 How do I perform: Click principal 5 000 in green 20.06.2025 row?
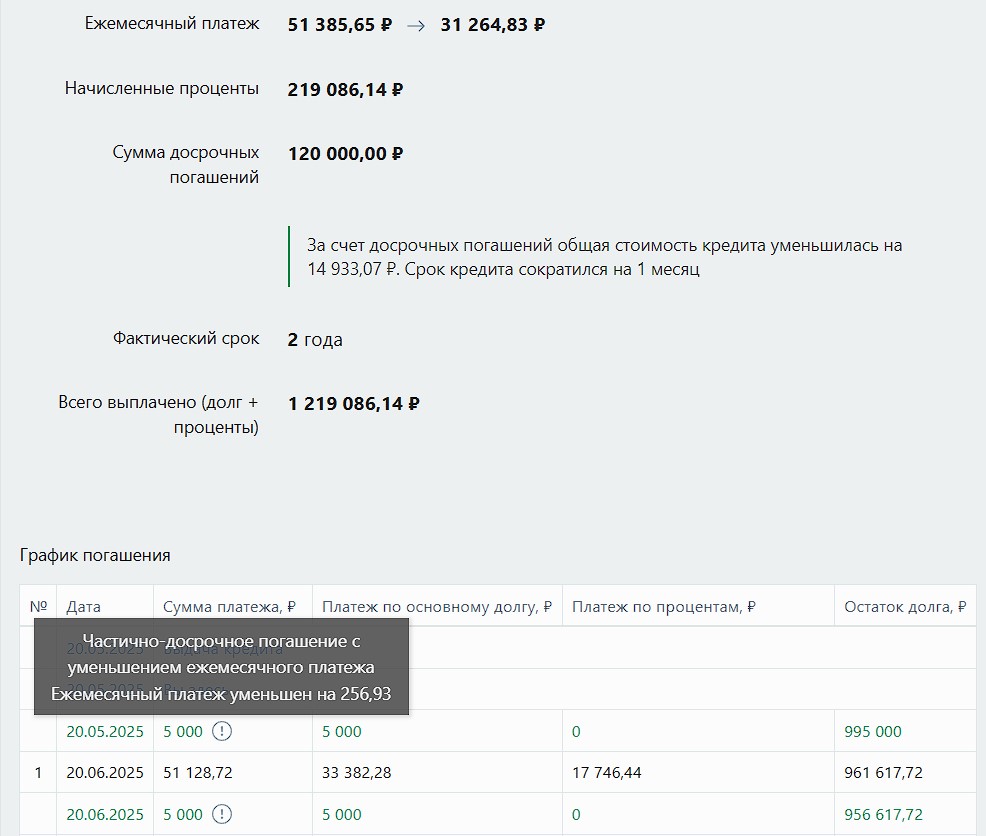[x=341, y=815]
